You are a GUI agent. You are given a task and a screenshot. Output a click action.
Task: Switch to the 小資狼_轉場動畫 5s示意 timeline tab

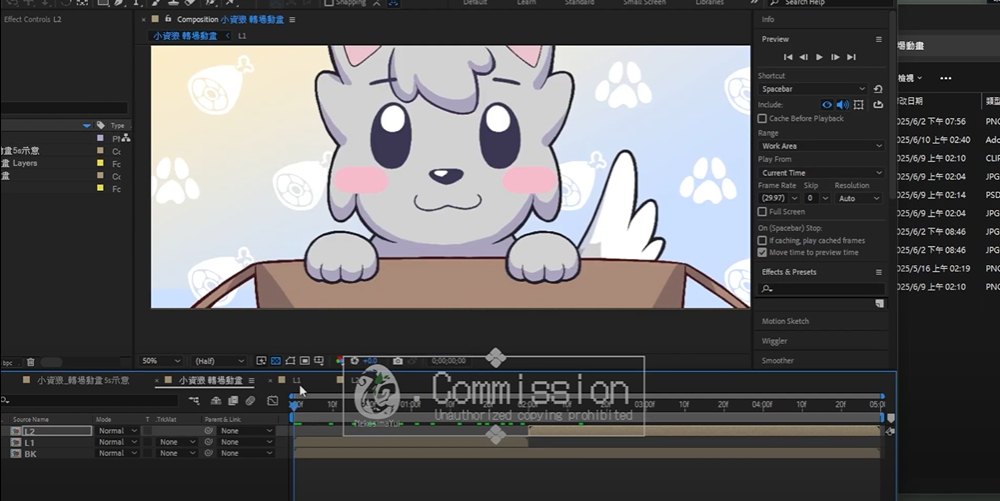(x=82, y=380)
